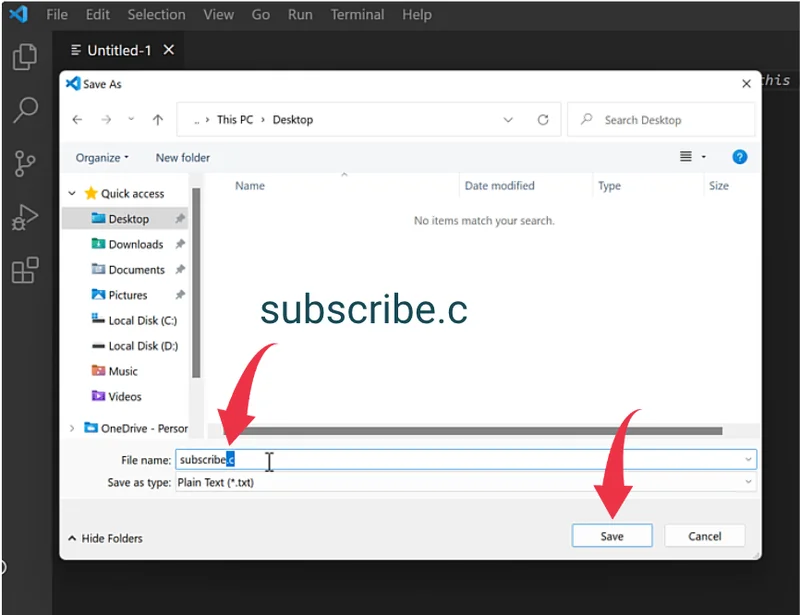Image resolution: width=800 pixels, height=615 pixels.
Task: Collapse the Quick access tree node
Action: [72, 194]
